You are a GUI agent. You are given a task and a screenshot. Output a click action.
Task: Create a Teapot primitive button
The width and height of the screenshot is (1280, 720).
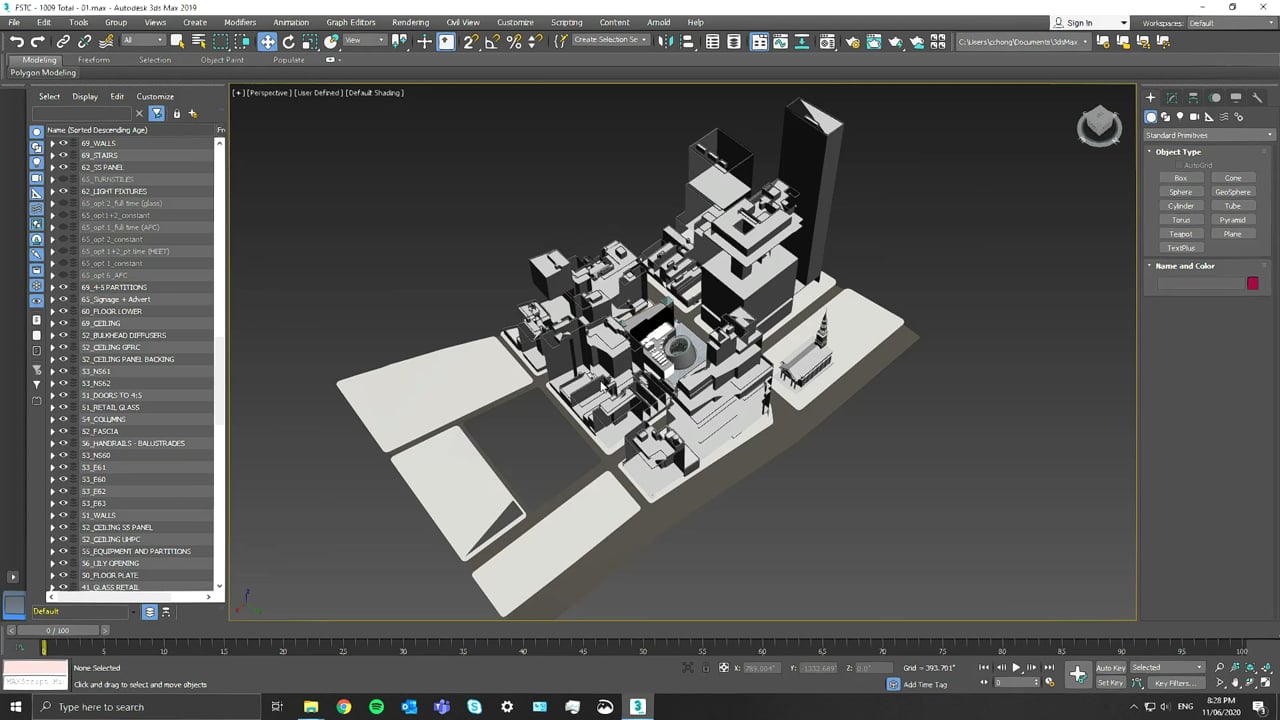click(x=1181, y=234)
